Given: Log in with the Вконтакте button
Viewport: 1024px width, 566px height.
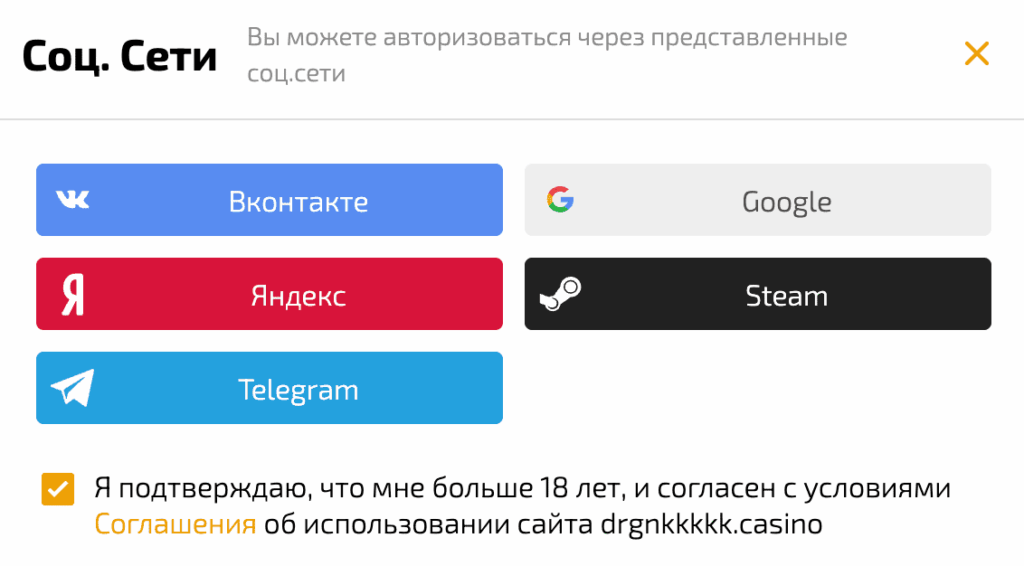Looking at the screenshot, I should point(298,201).
